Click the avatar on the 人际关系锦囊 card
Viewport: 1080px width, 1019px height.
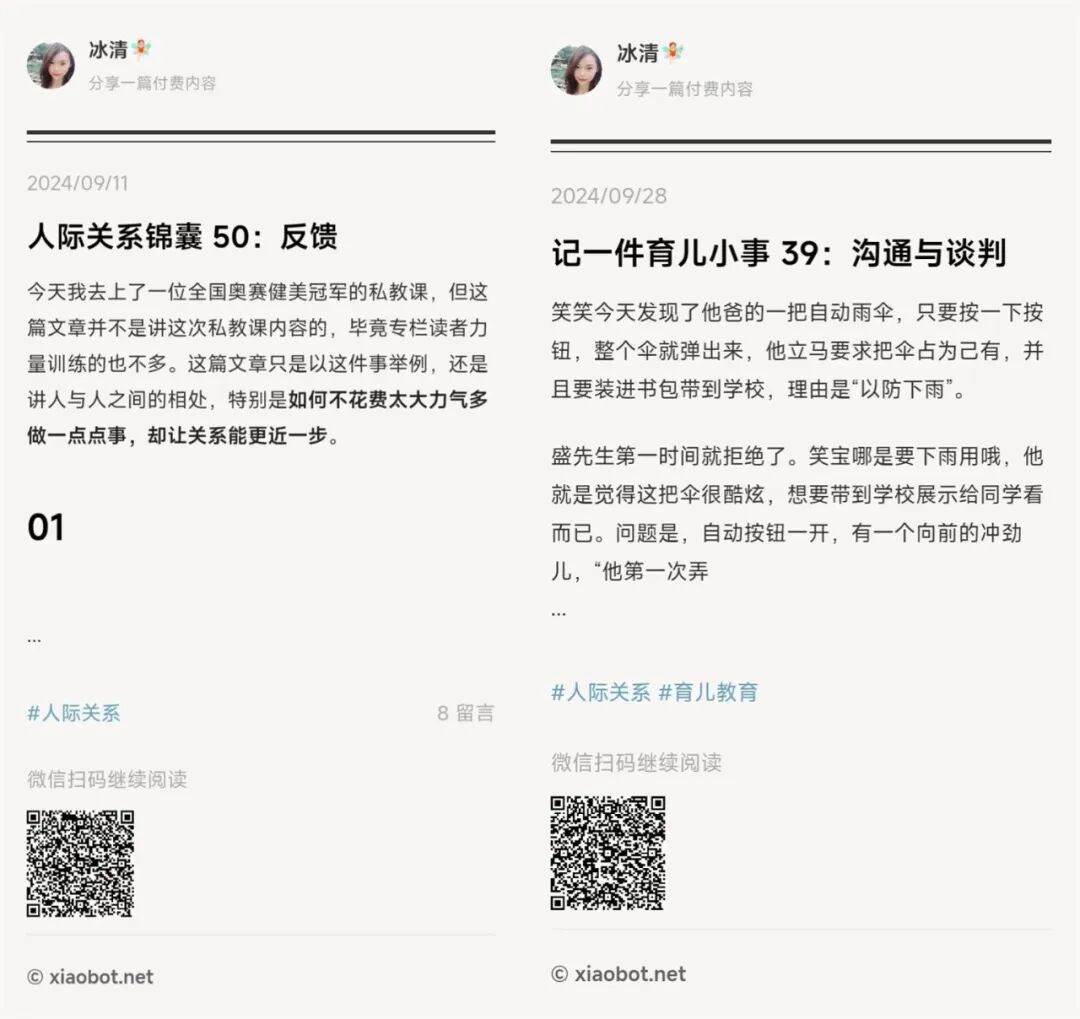pos(51,66)
